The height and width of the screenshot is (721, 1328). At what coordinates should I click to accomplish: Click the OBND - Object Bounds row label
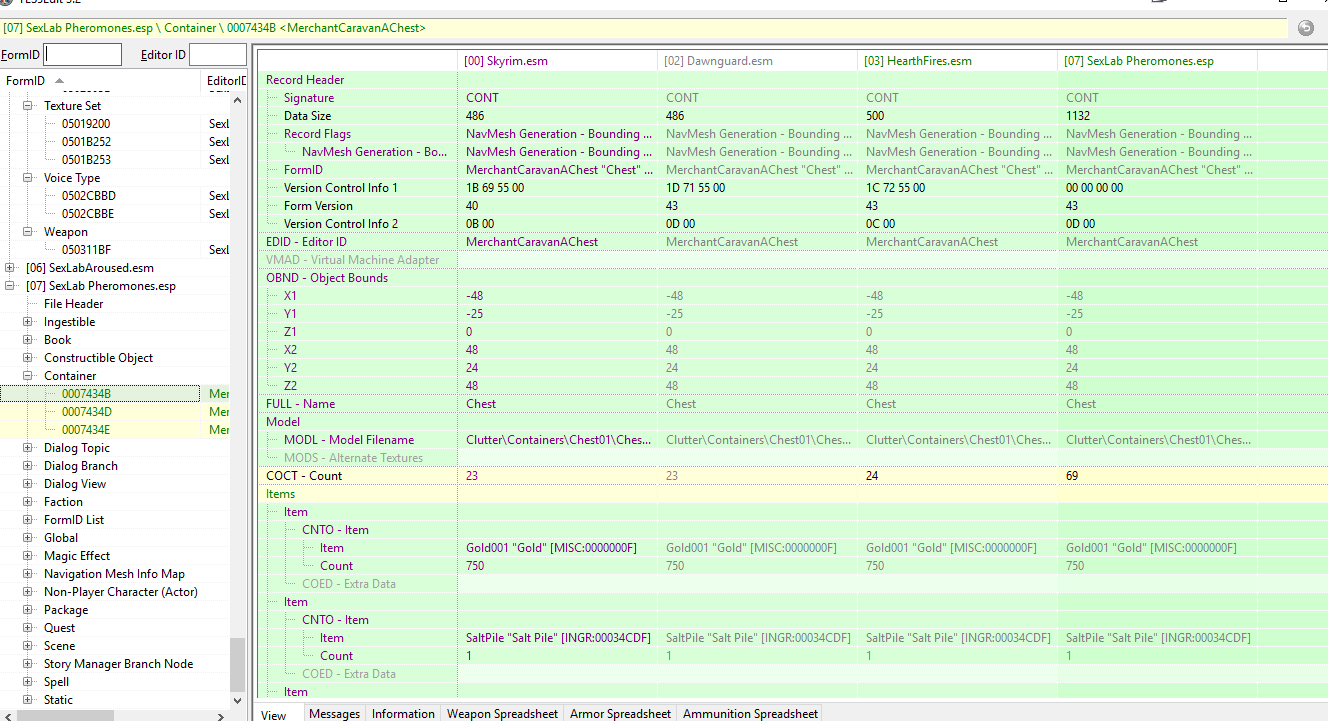point(327,278)
